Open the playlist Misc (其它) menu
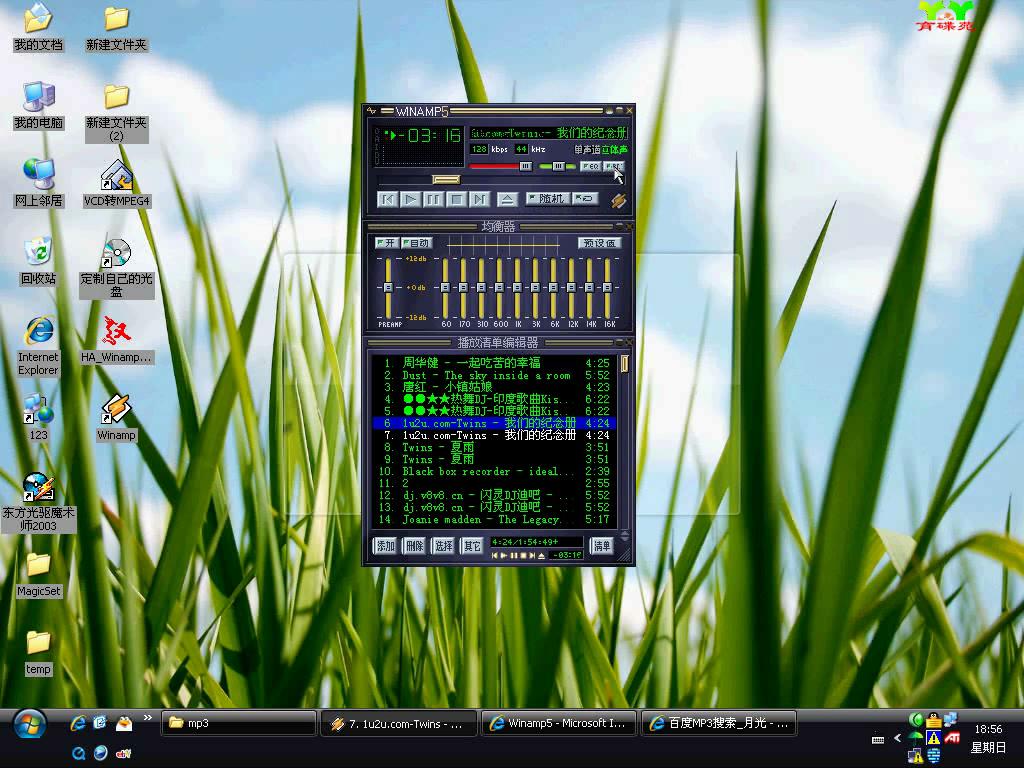 click(x=472, y=546)
